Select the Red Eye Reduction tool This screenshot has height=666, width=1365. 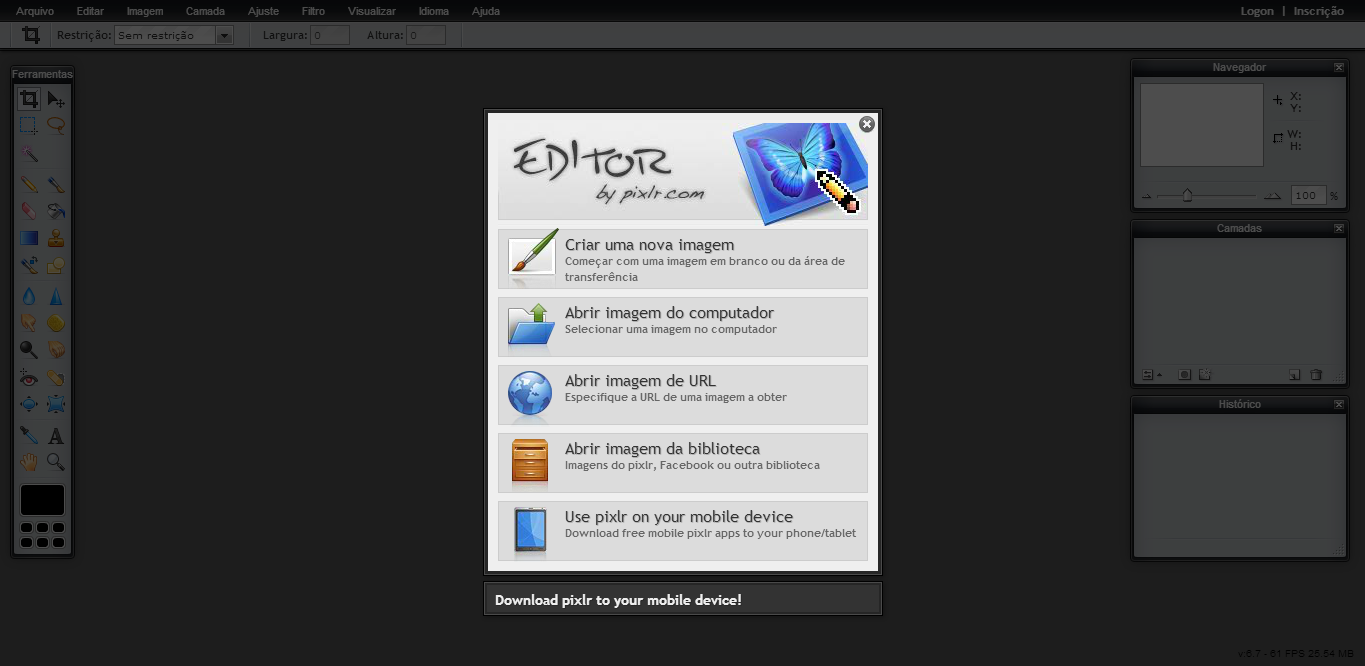(29, 378)
